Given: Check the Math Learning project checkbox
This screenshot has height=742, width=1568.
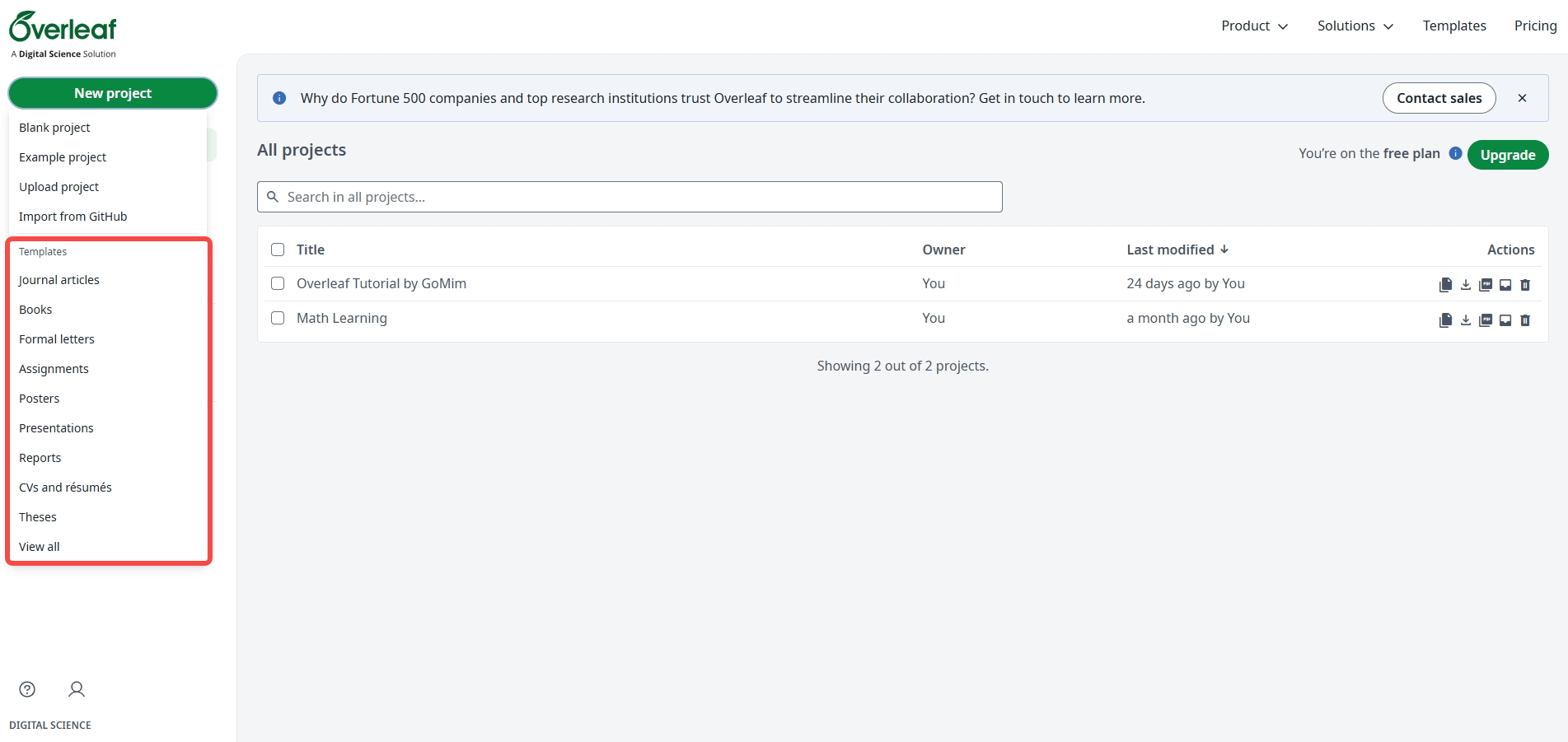Looking at the screenshot, I should 278,317.
